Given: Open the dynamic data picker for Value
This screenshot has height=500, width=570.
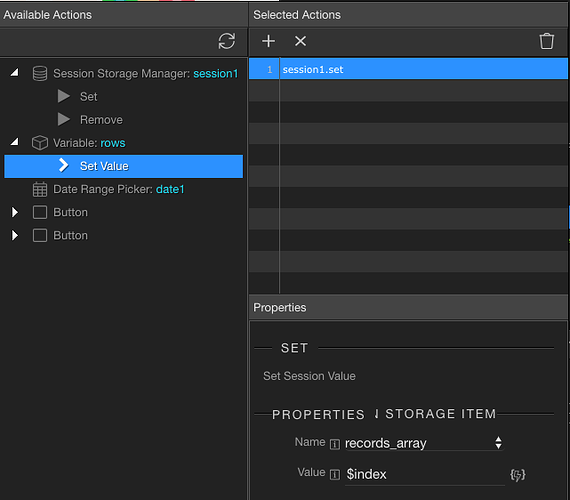Looking at the screenshot, I should pyautogui.click(x=518, y=475).
